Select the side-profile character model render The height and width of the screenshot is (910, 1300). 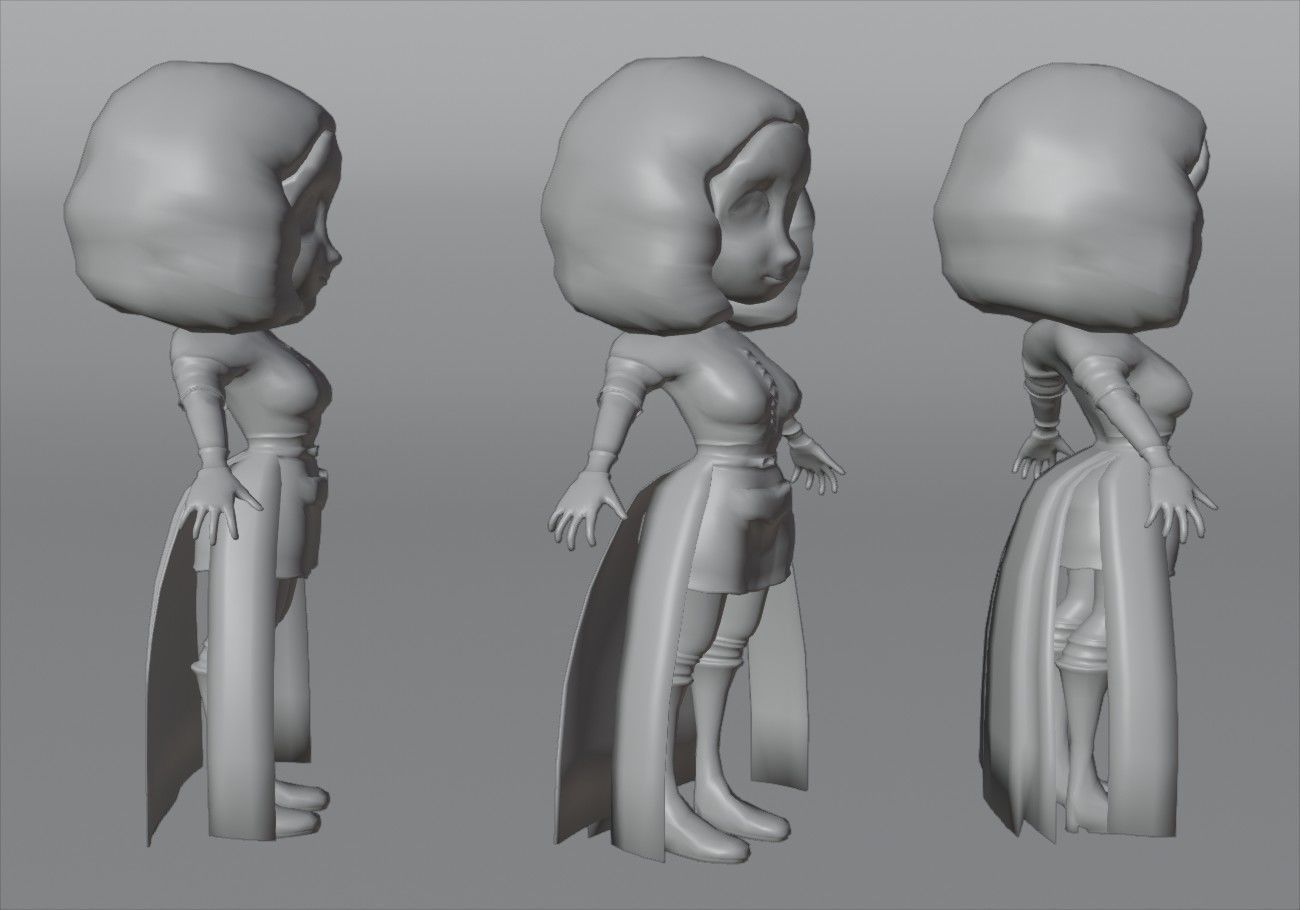click(x=205, y=455)
